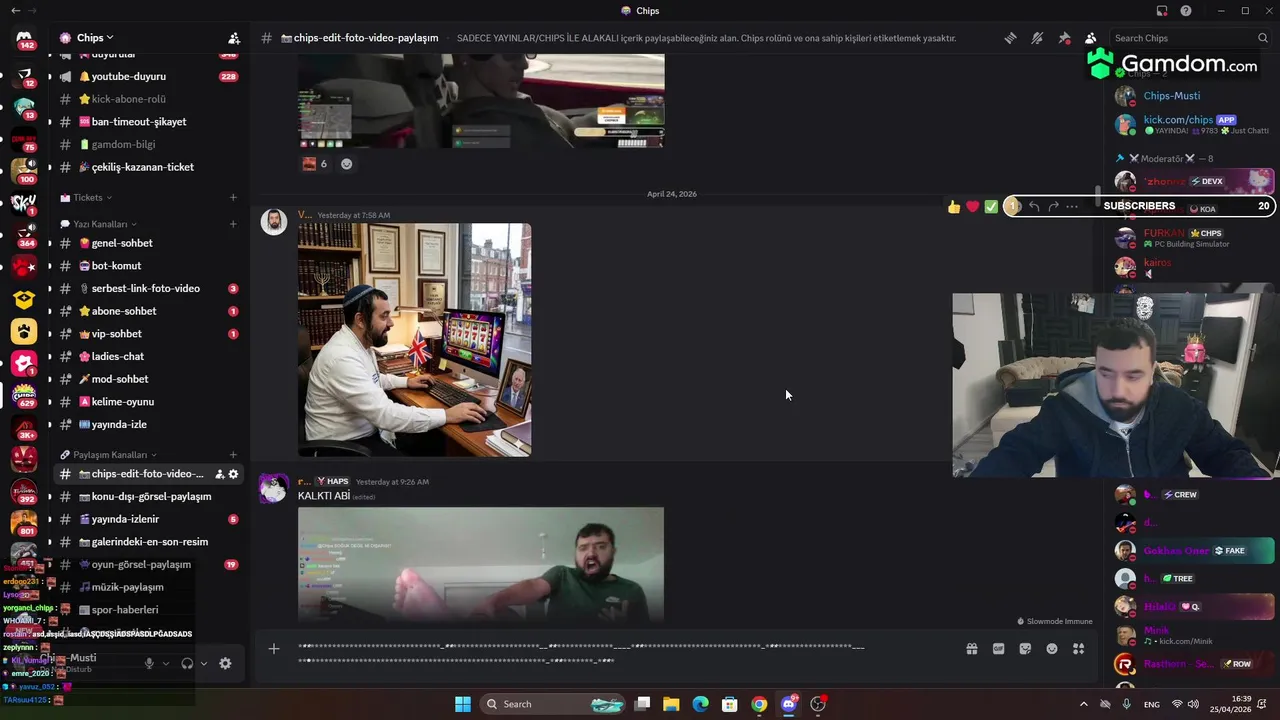This screenshot has width=1280, height=720.
Task: Open More options on hovered message
Action: point(1072,207)
